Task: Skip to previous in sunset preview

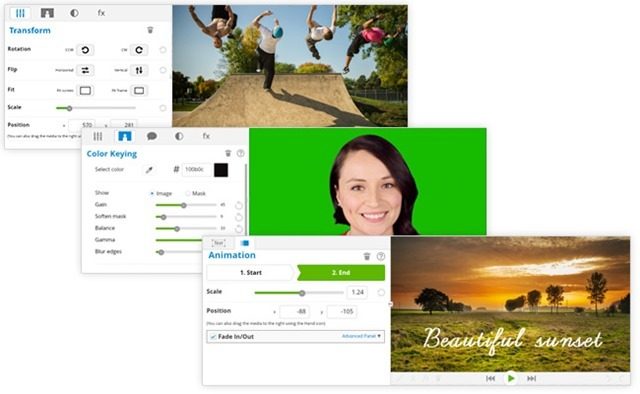Action: [491, 378]
